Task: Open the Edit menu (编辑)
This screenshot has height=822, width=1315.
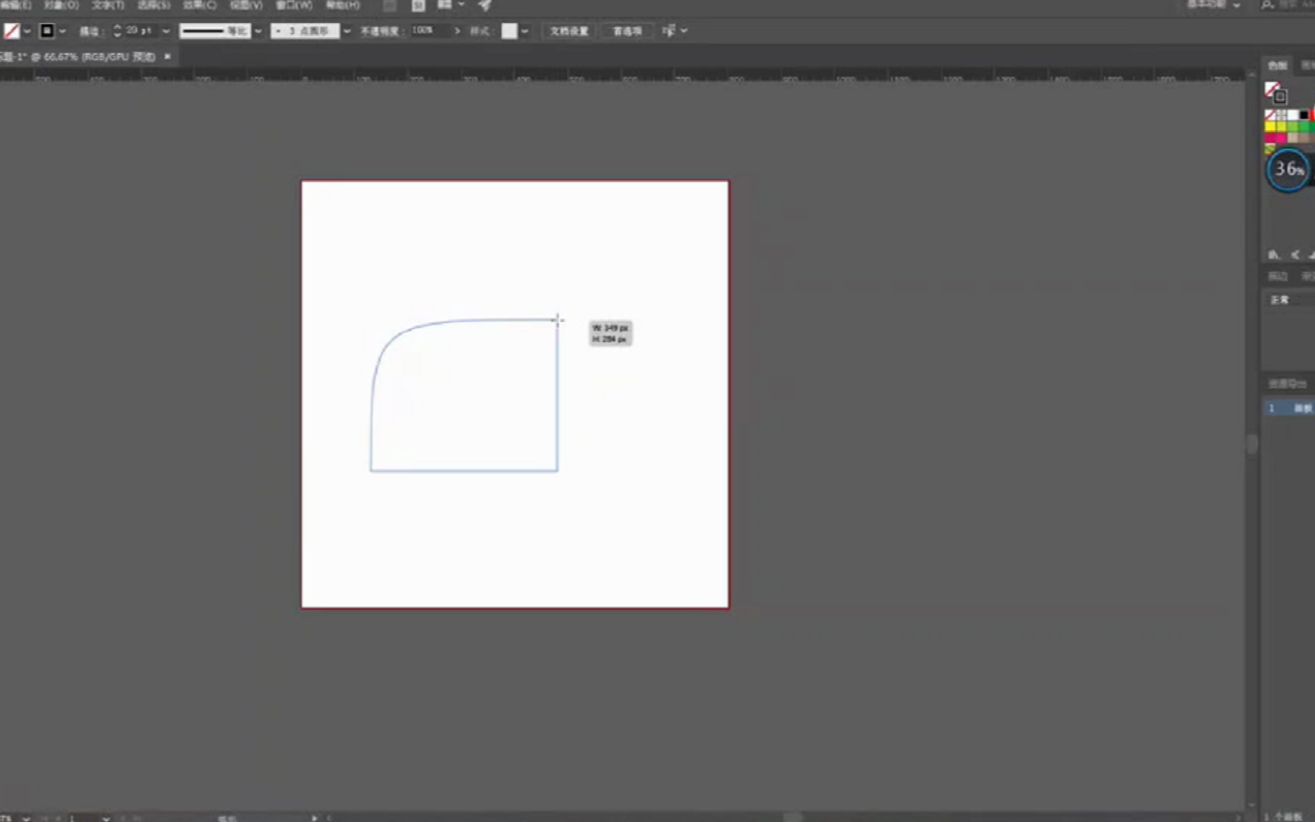Action: point(15,5)
